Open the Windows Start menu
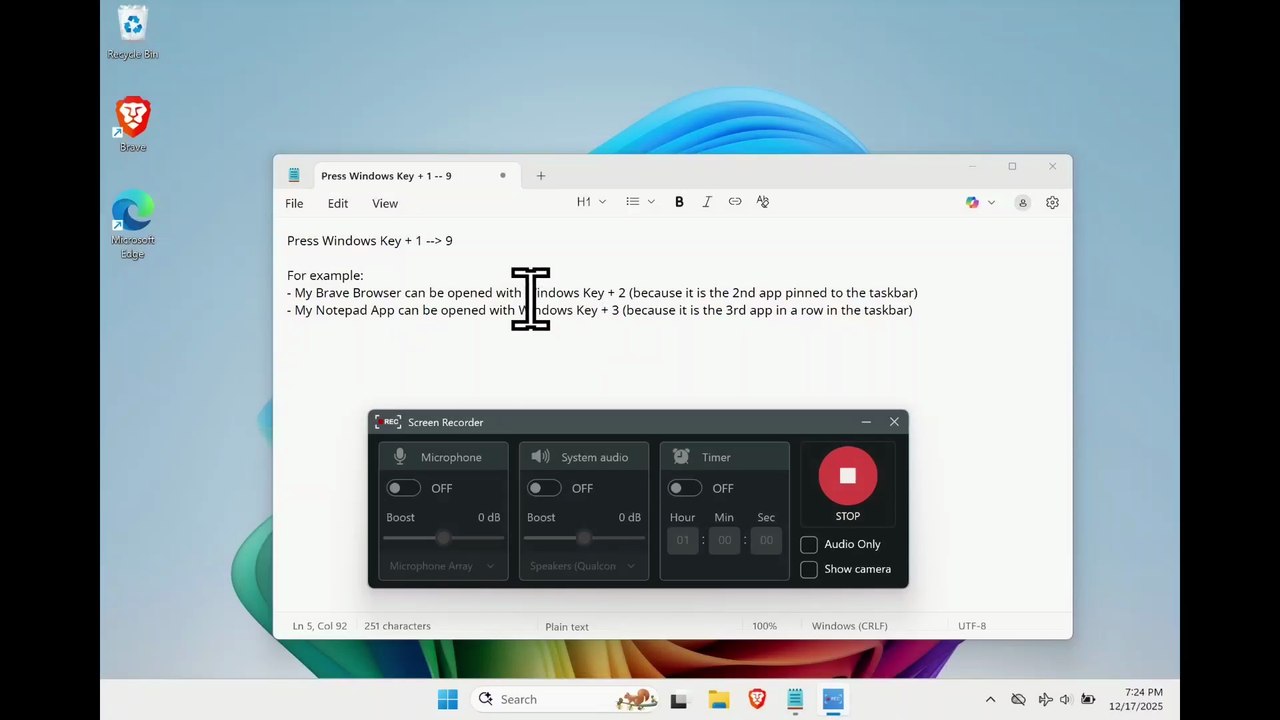 pyautogui.click(x=448, y=699)
